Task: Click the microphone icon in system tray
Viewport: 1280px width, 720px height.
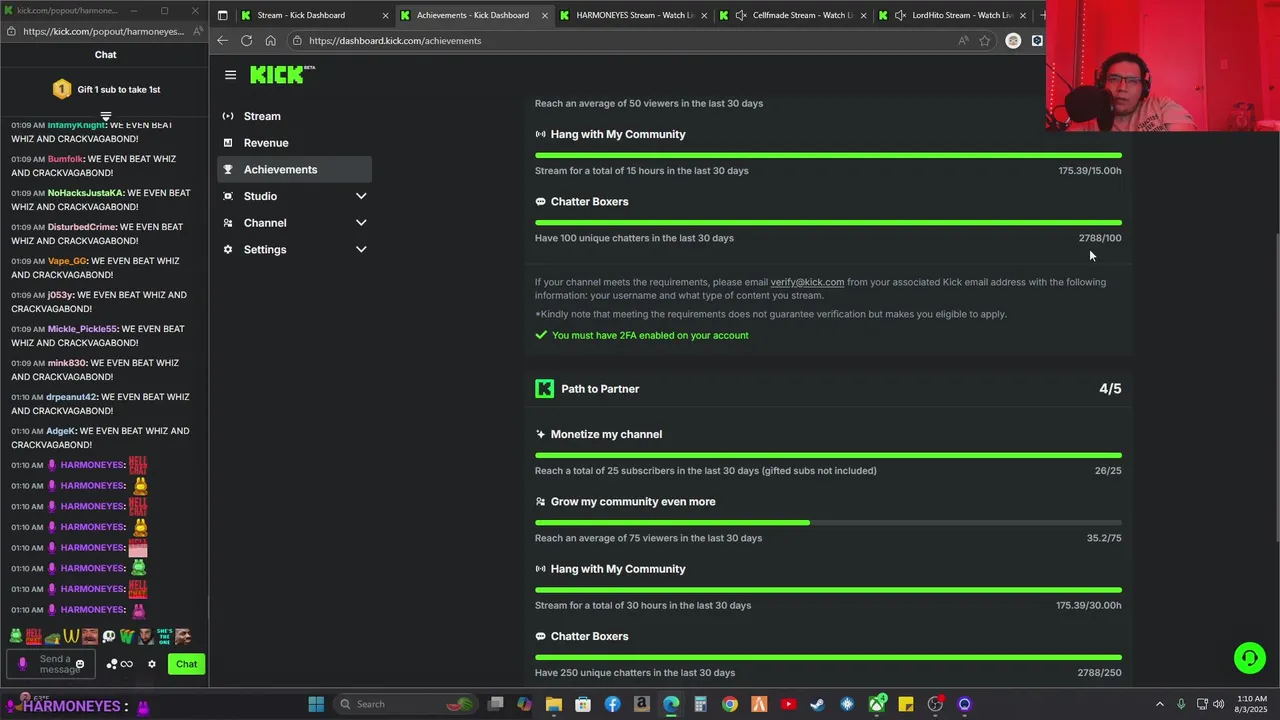Action: [x=1181, y=704]
